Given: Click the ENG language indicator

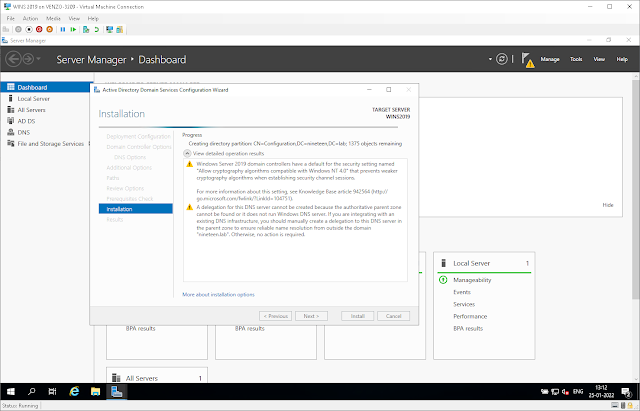Looking at the screenshot, I should 578,392.
